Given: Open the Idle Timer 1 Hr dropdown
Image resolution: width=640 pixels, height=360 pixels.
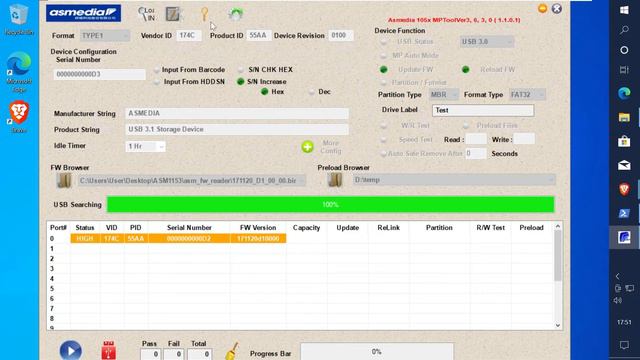Looking at the screenshot, I should click(x=145, y=146).
